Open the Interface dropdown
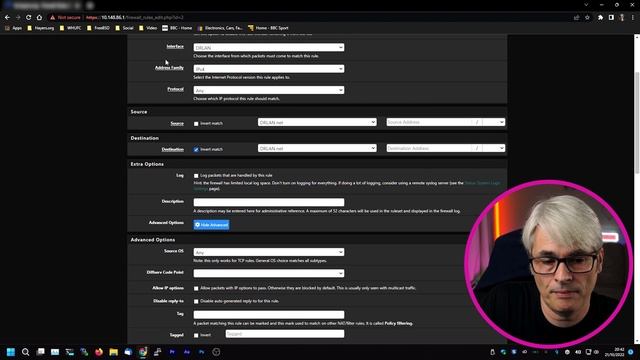The width and height of the screenshot is (640, 360). (269, 47)
